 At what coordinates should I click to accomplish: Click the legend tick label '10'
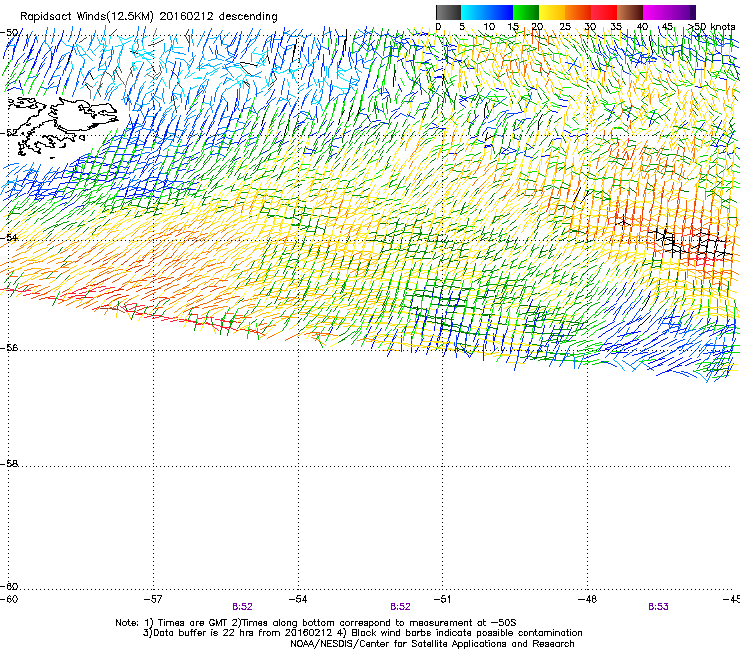pos(489,26)
